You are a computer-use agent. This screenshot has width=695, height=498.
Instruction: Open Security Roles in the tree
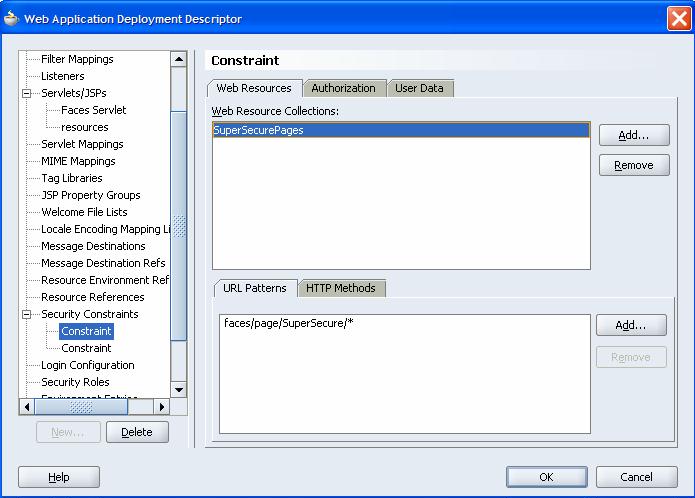click(x=75, y=382)
